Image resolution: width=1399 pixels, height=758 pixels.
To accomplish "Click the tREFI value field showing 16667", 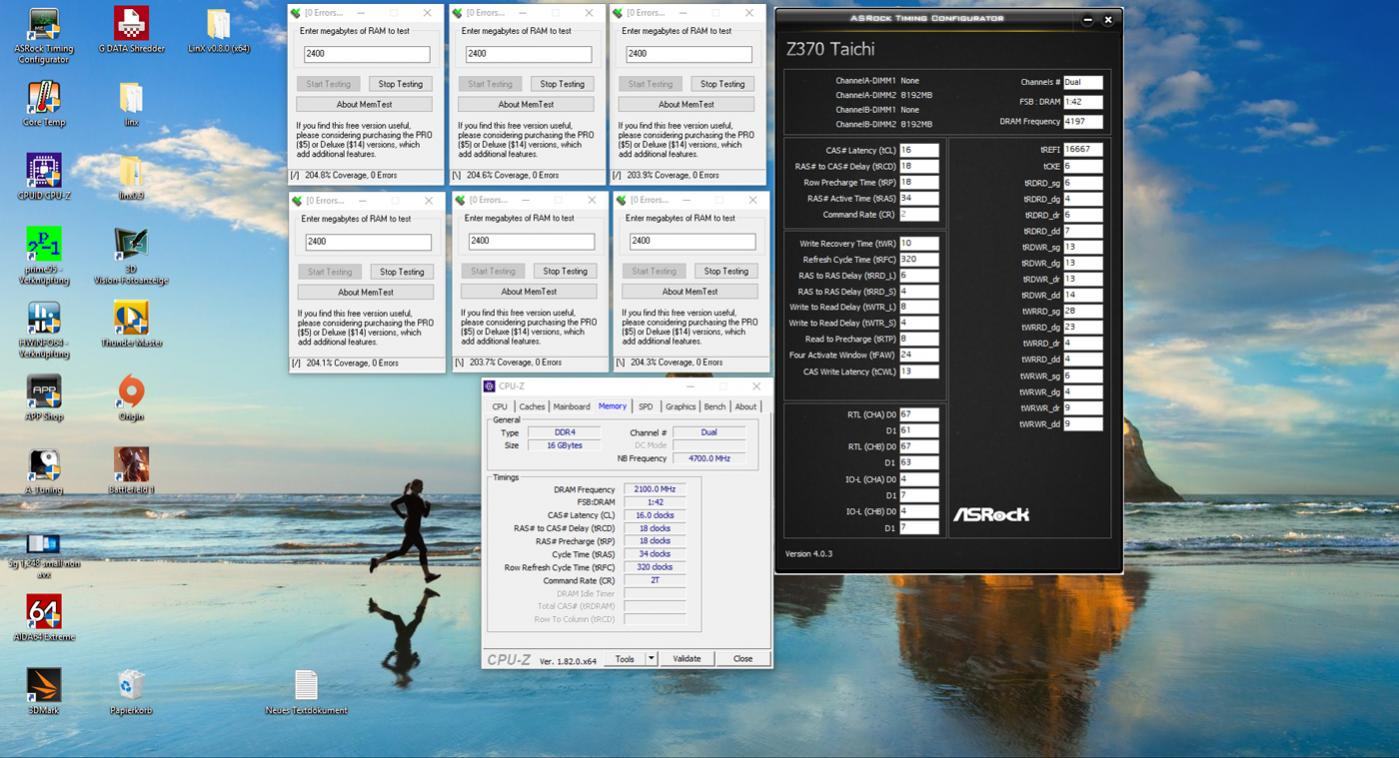I will click(x=1083, y=150).
